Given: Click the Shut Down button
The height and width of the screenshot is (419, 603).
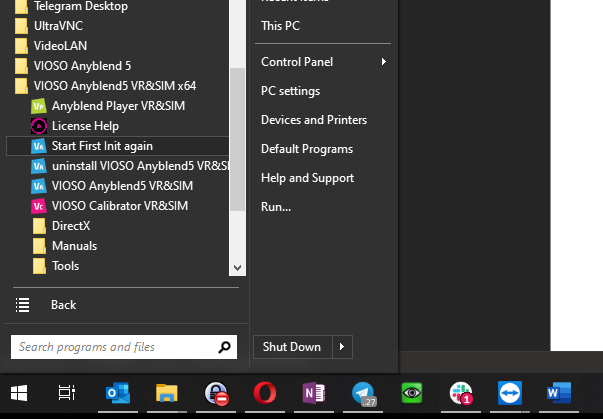Looking at the screenshot, I should 291,347.
